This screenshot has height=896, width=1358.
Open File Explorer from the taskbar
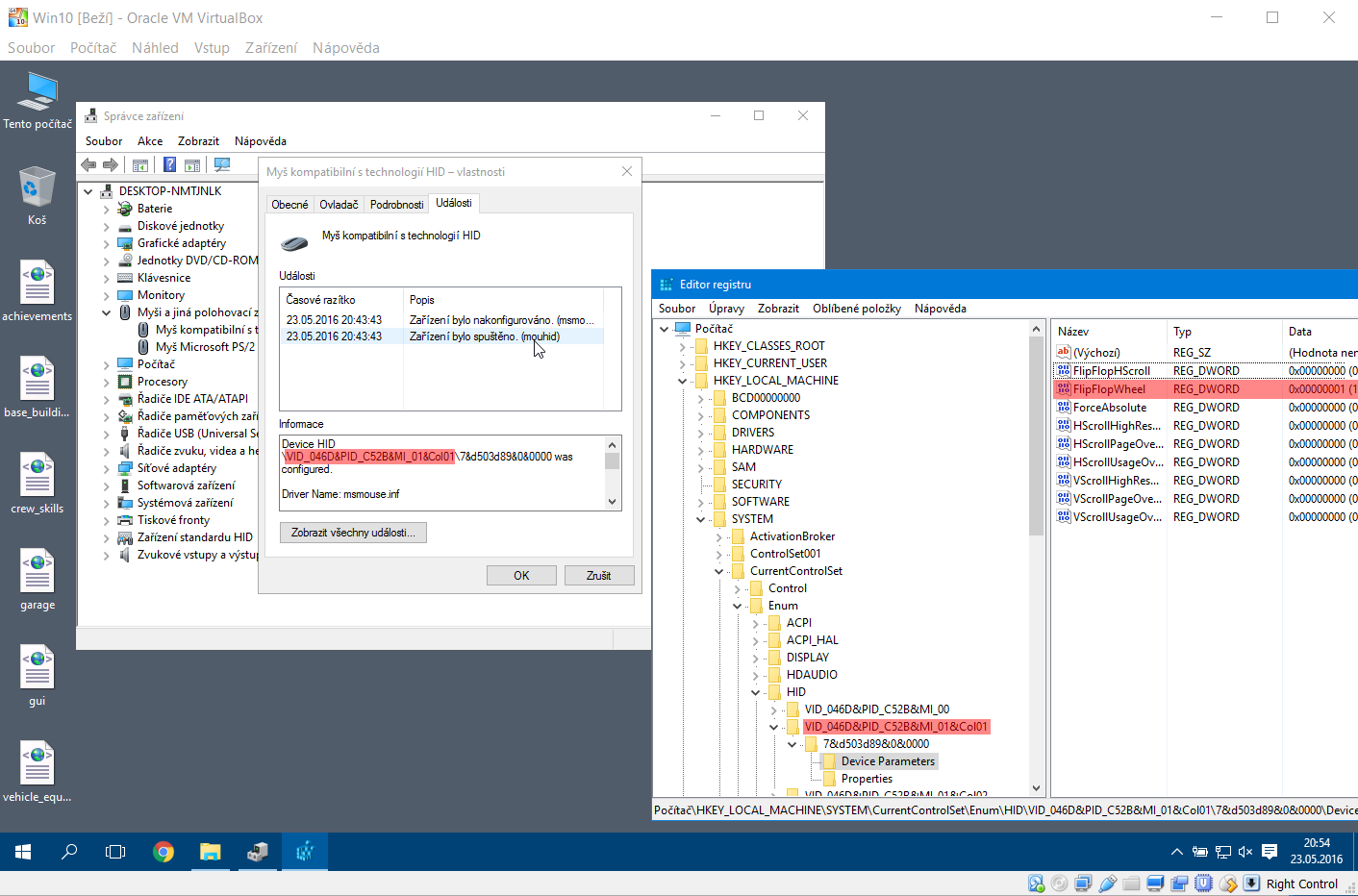(x=210, y=852)
